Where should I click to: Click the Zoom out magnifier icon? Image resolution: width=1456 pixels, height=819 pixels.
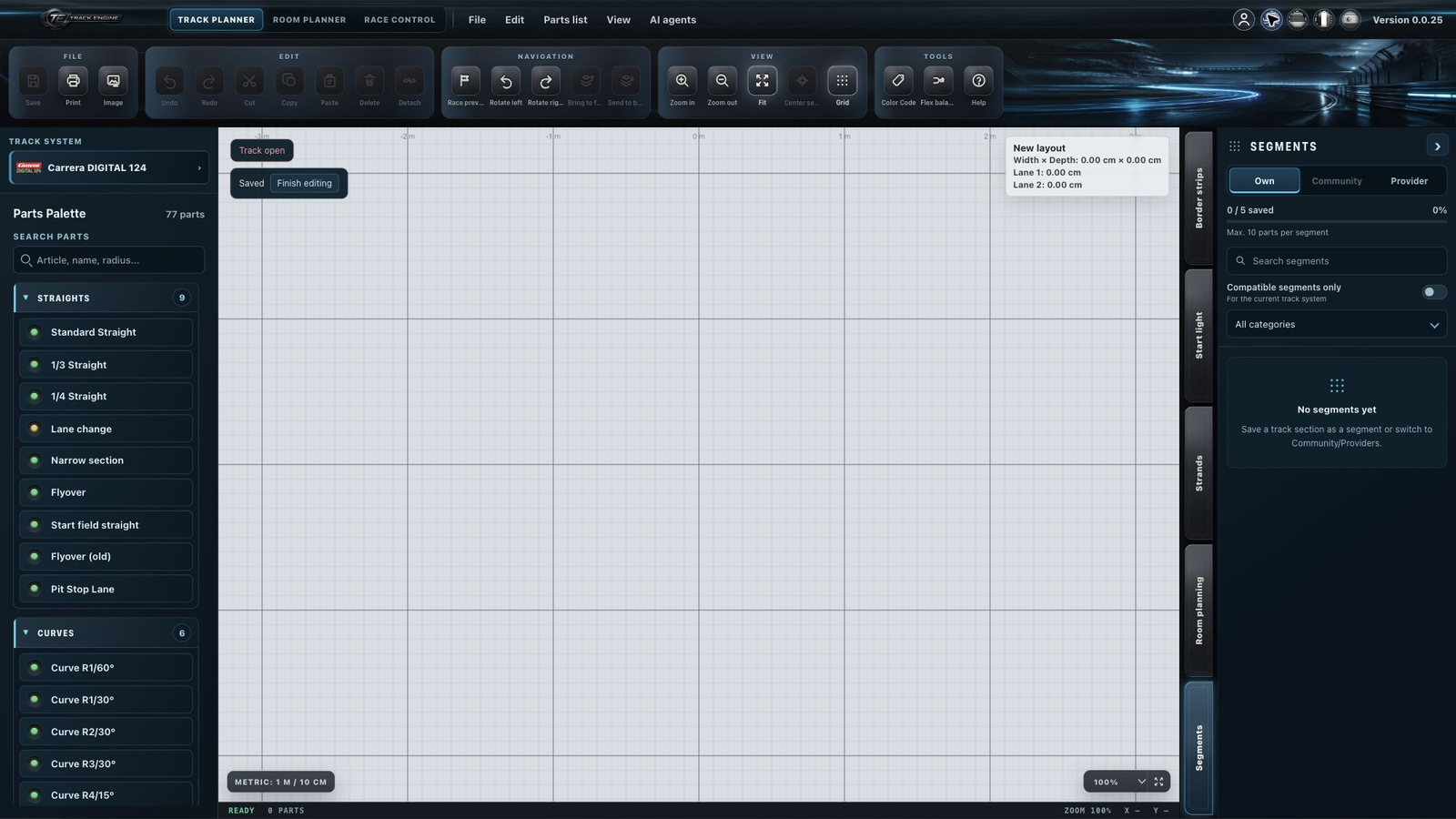(722, 81)
